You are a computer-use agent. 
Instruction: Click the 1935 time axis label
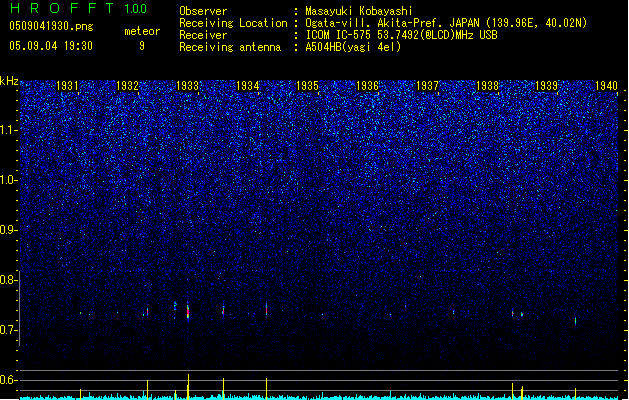click(307, 85)
